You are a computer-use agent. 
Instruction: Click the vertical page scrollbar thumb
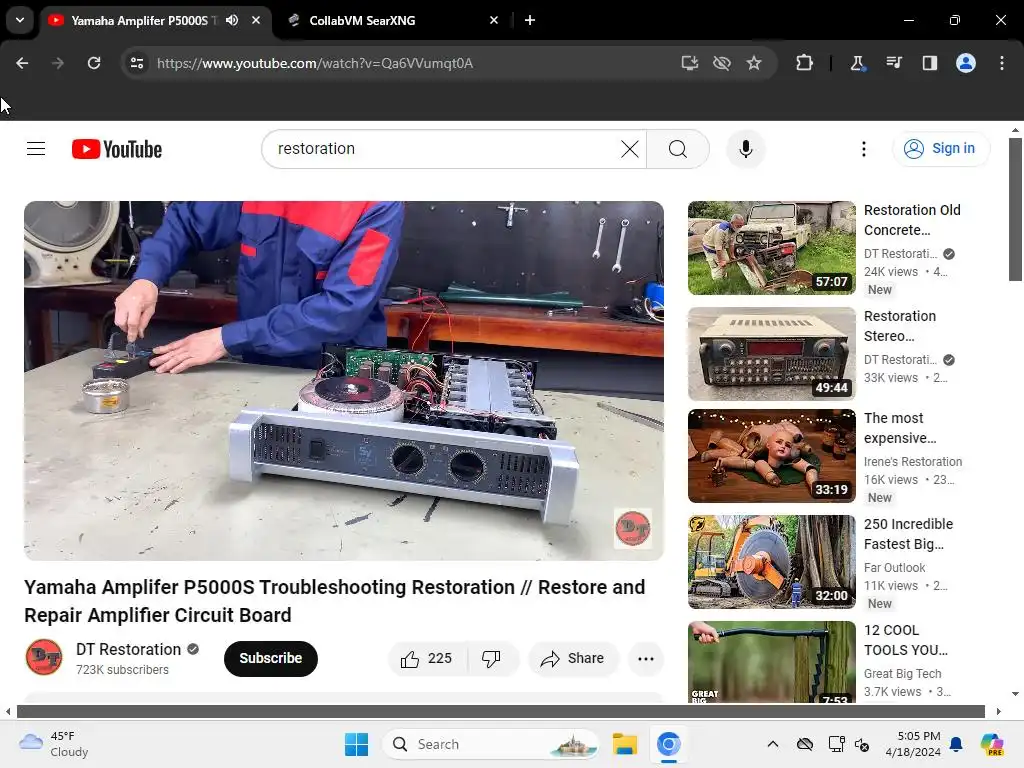pos(1015,210)
